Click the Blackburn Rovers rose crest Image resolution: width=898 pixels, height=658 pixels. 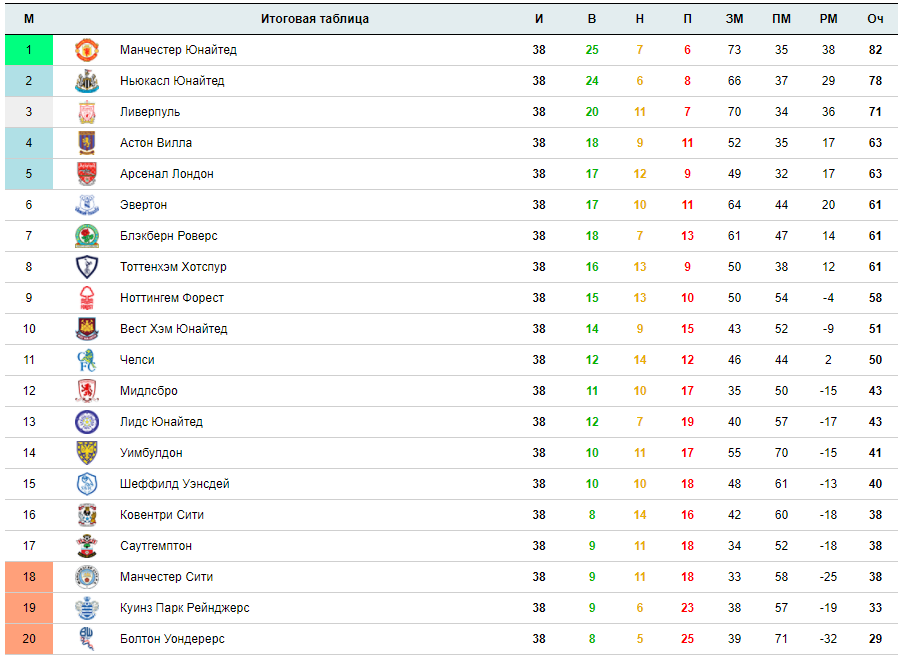click(86, 235)
